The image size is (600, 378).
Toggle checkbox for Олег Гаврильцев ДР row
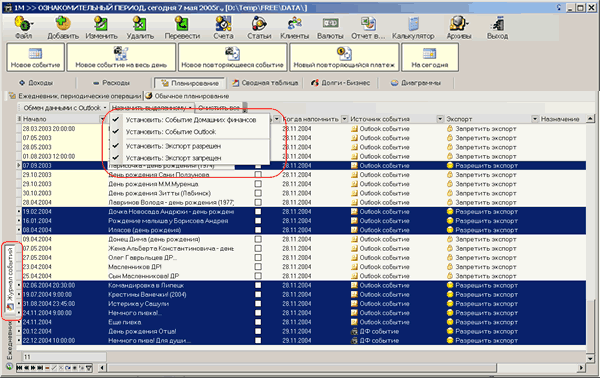click(x=258, y=257)
